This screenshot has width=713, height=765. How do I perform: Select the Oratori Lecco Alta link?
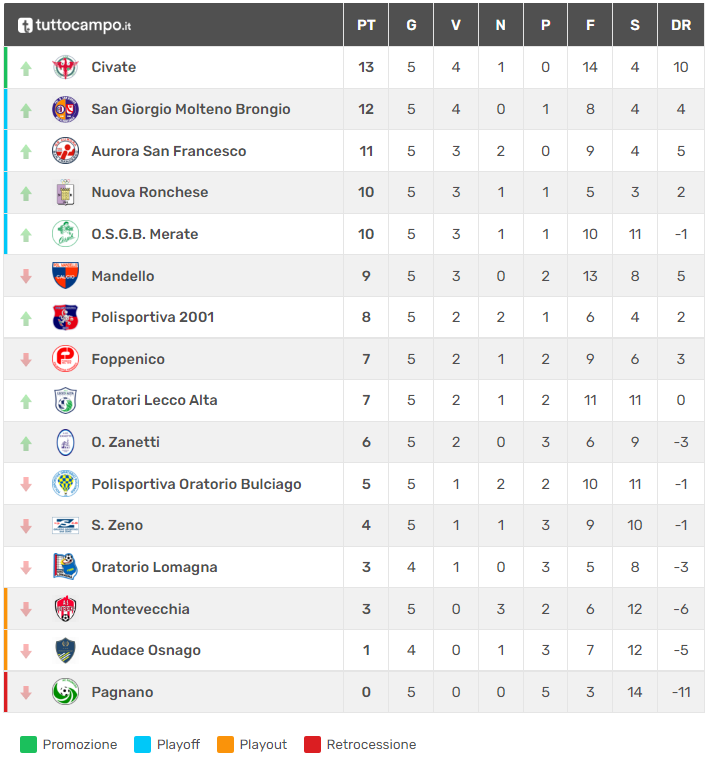pyautogui.click(x=154, y=400)
